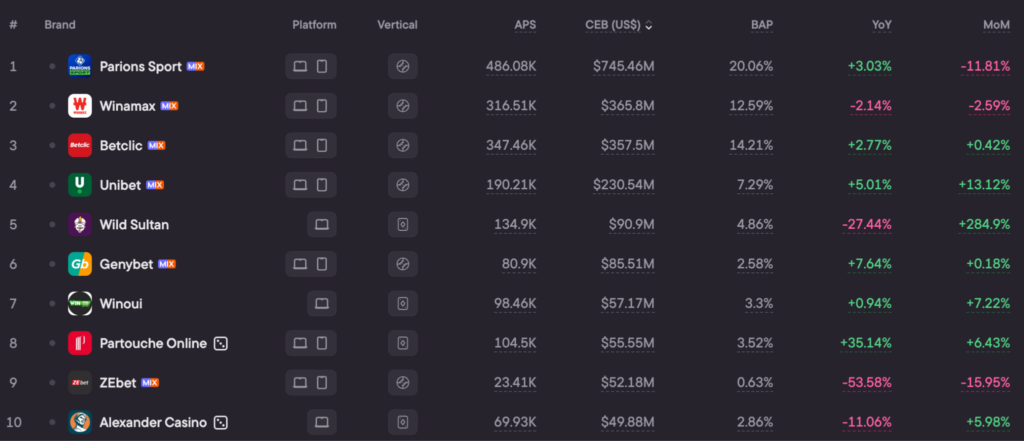Screen dimensions: 1024x441
Task: Click the Genybet Gb brand logo
Action: pos(80,264)
